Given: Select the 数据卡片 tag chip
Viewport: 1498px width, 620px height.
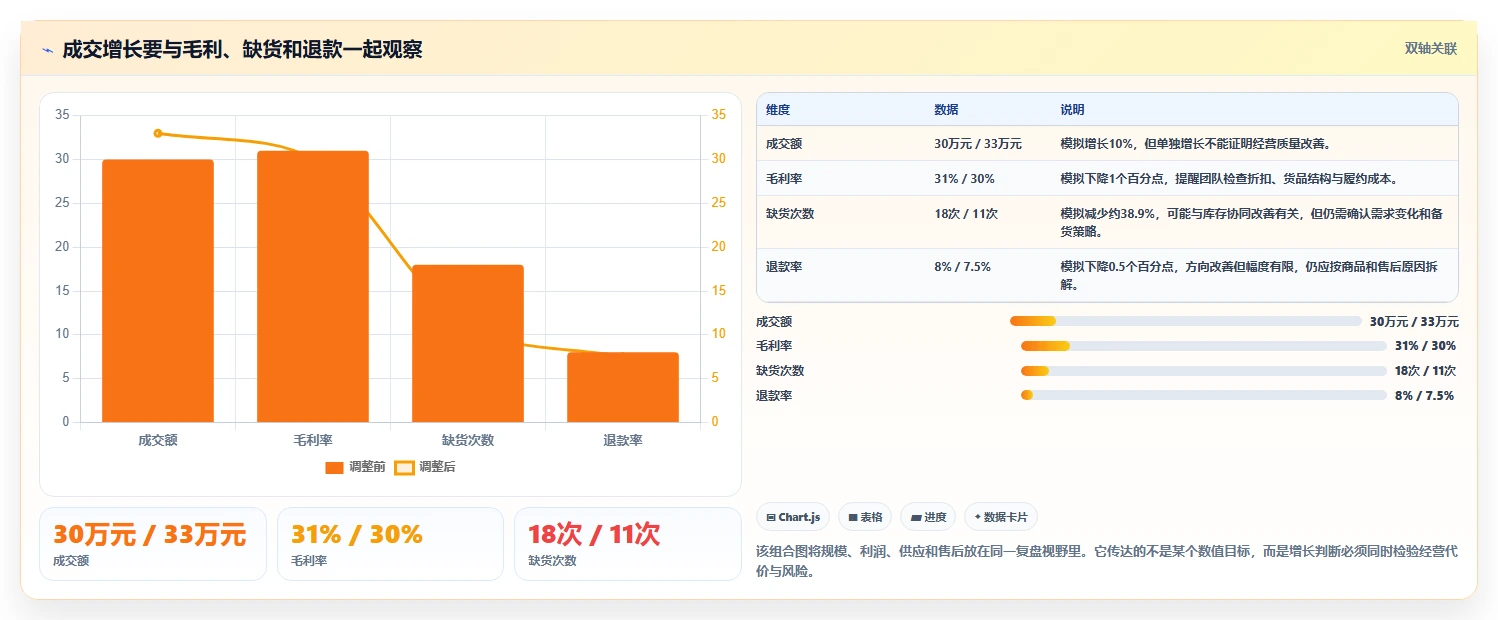Looking at the screenshot, I should tap(1001, 517).
